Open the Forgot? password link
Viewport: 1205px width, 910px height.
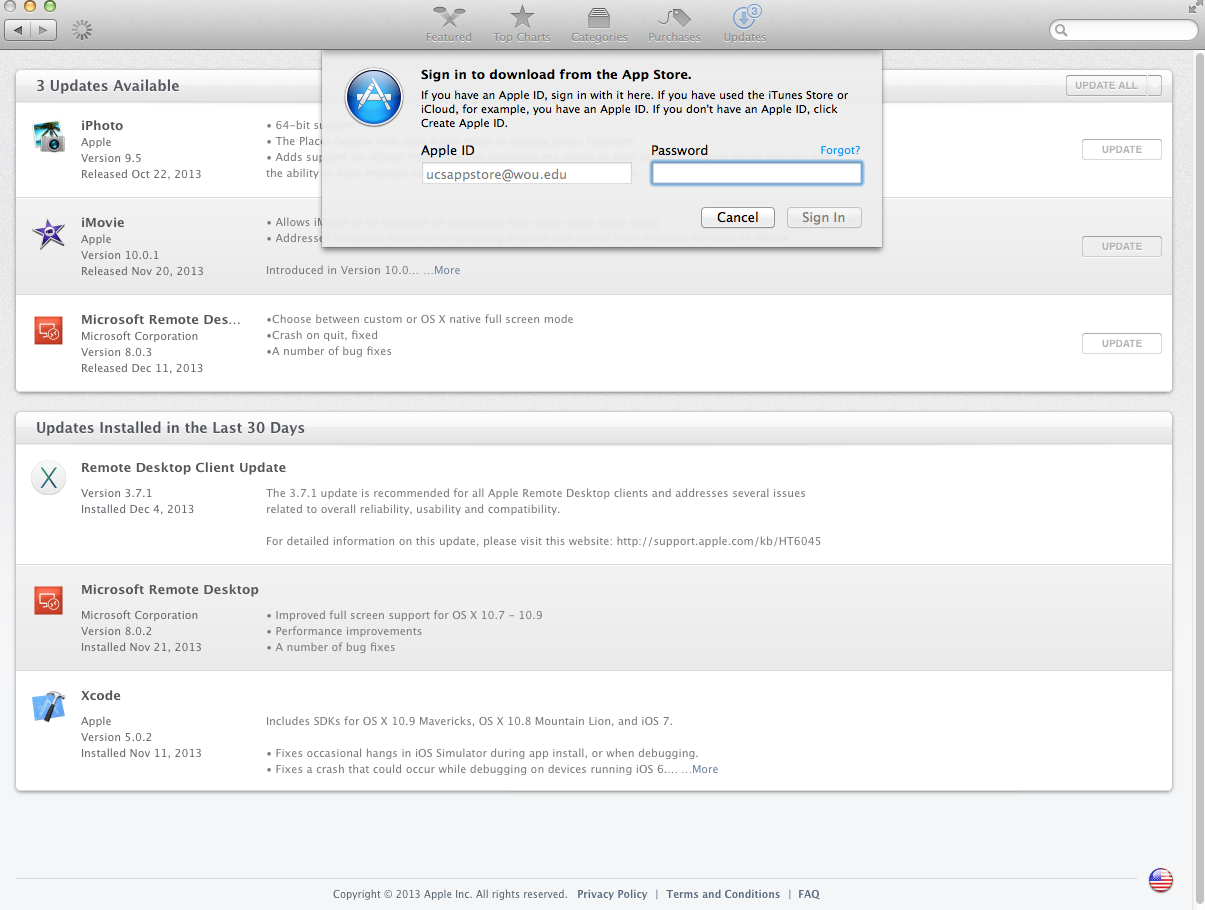(x=840, y=150)
